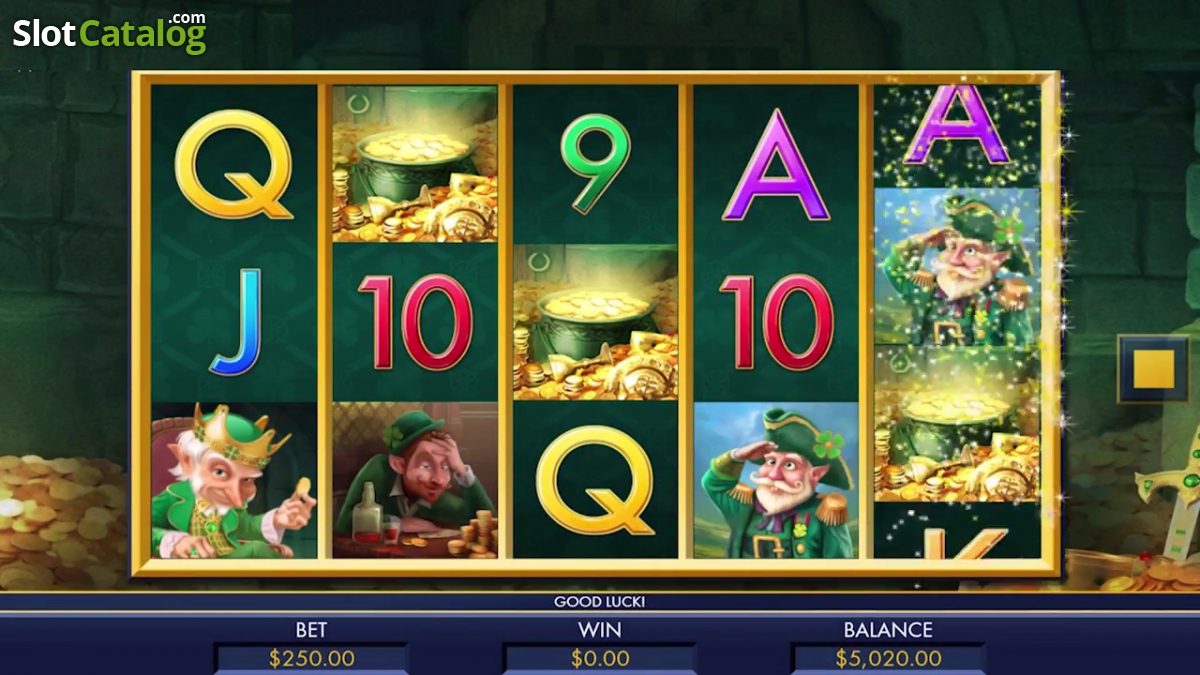Image resolution: width=1200 pixels, height=675 pixels.
Task: Select the BET amount field showing $250.00
Action: pos(311,658)
